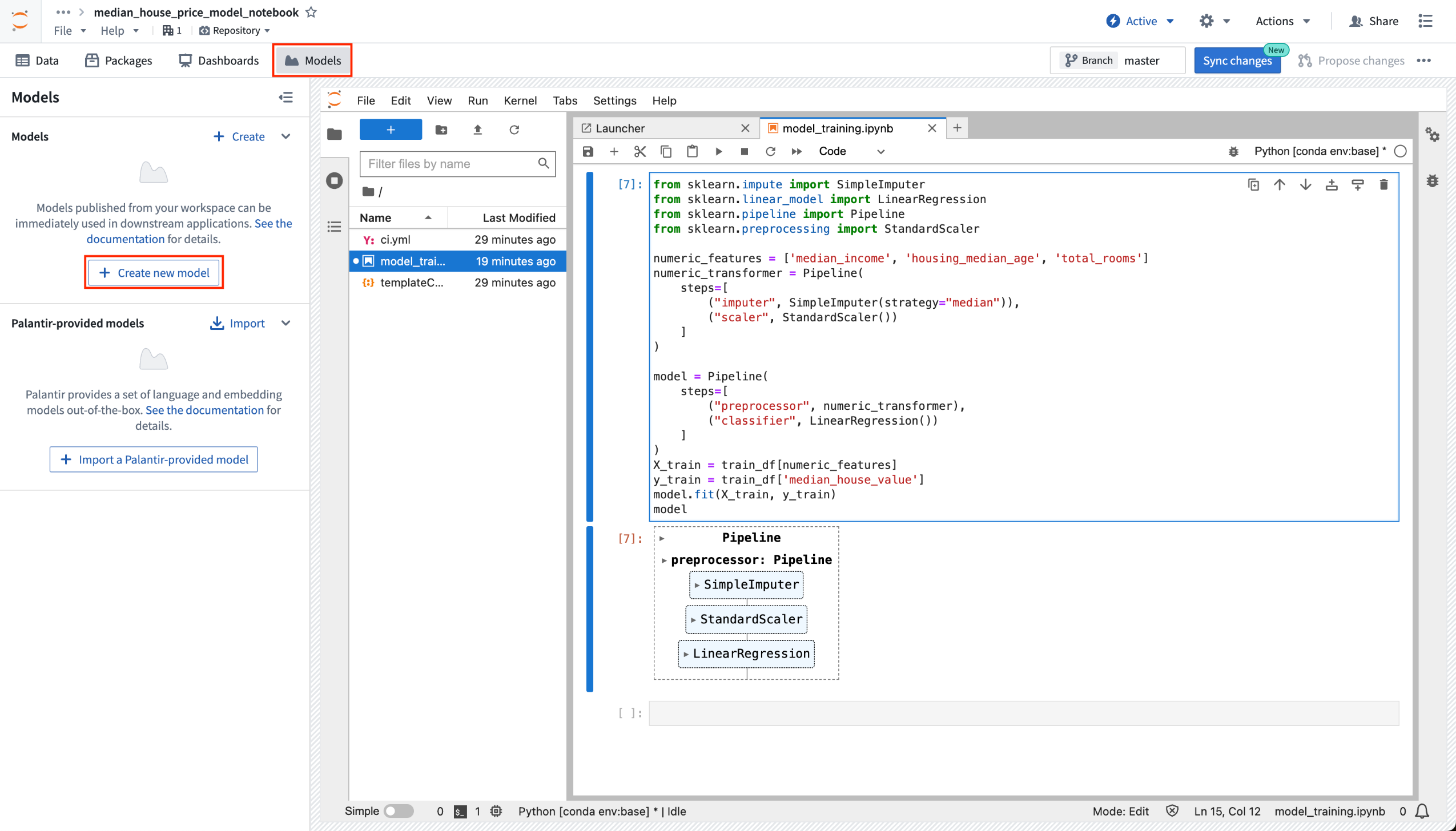
Task: Open the notification bell in the status bar
Action: point(1423,811)
